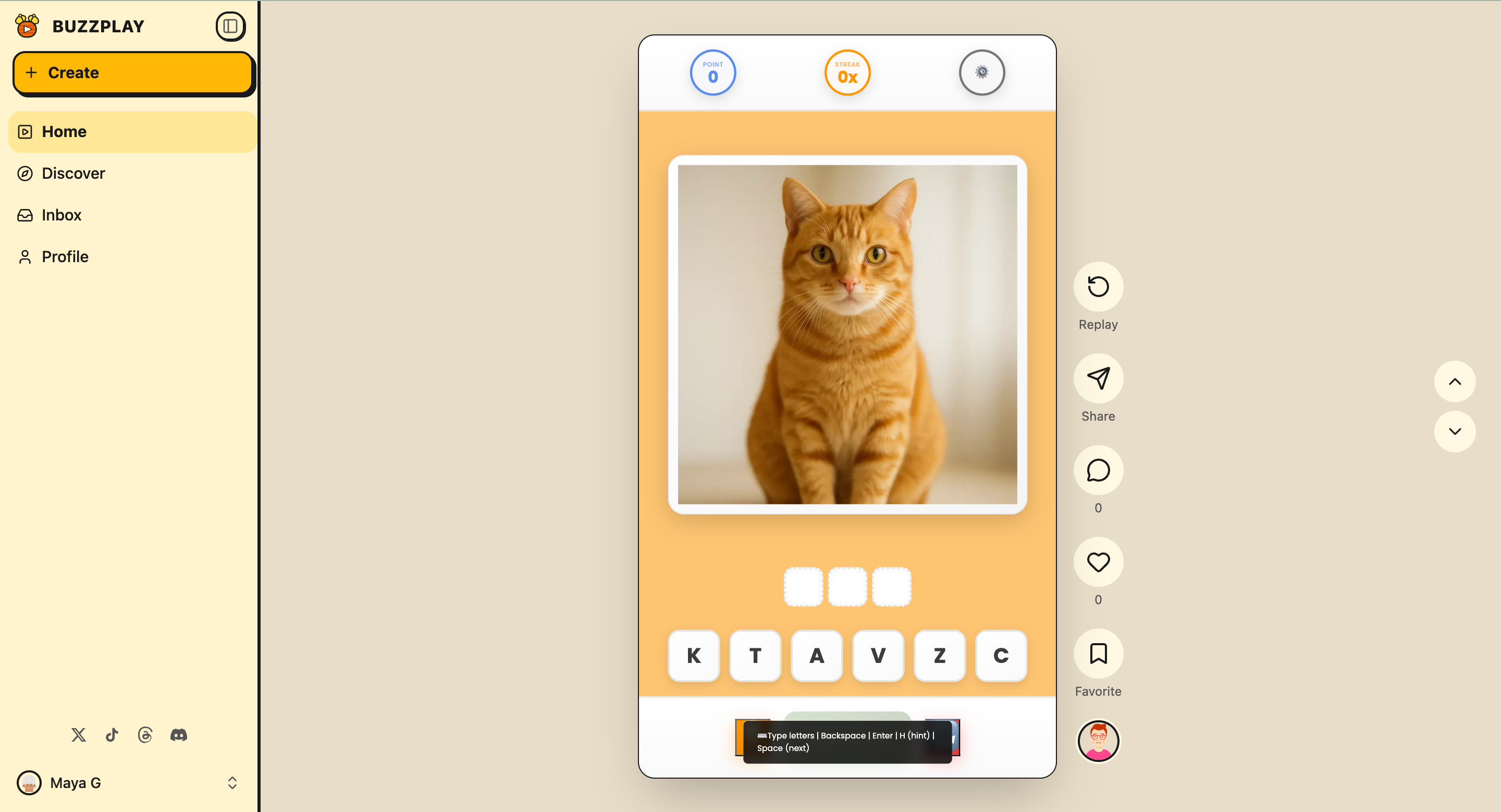Click the Replay icon
Image resolution: width=1501 pixels, height=812 pixels.
pos(1098,287)
